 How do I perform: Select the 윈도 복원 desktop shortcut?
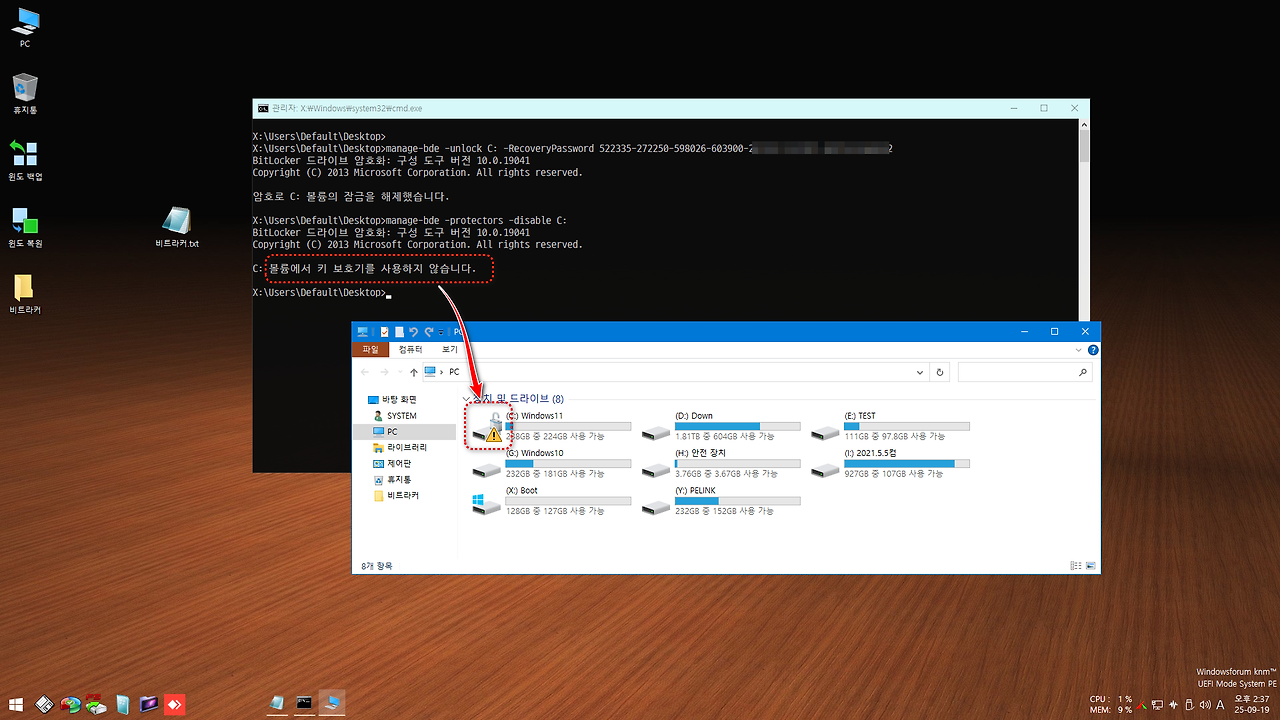point(25,227)
